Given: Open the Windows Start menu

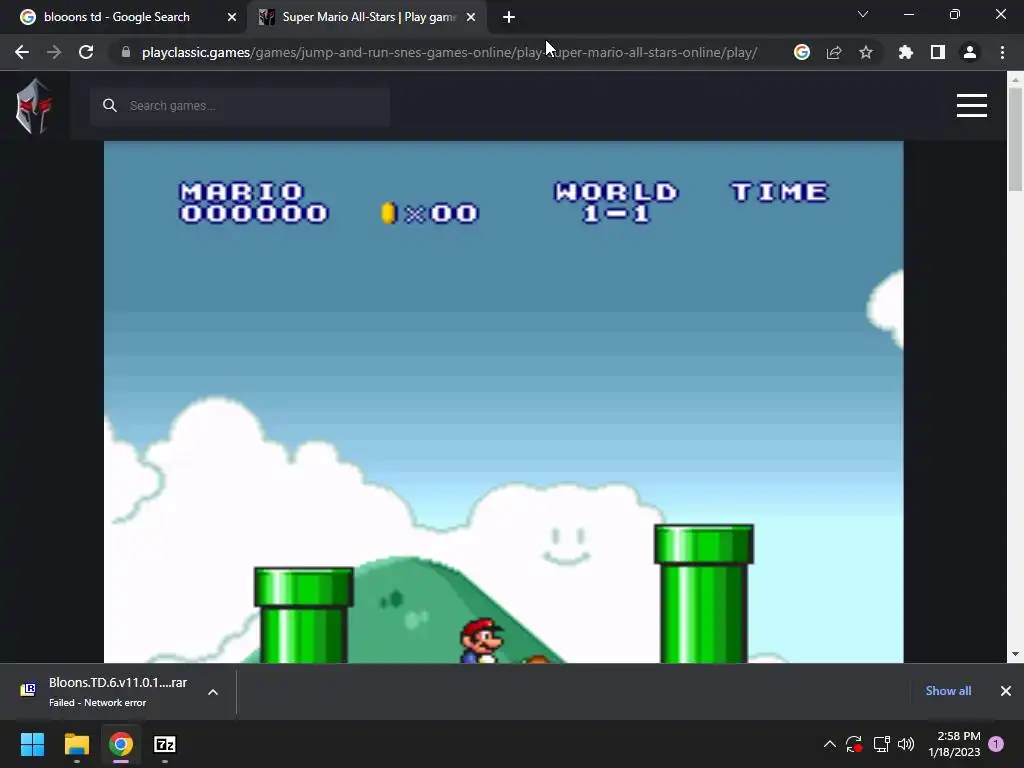Looking at the screenshot, I should [32, 744].
